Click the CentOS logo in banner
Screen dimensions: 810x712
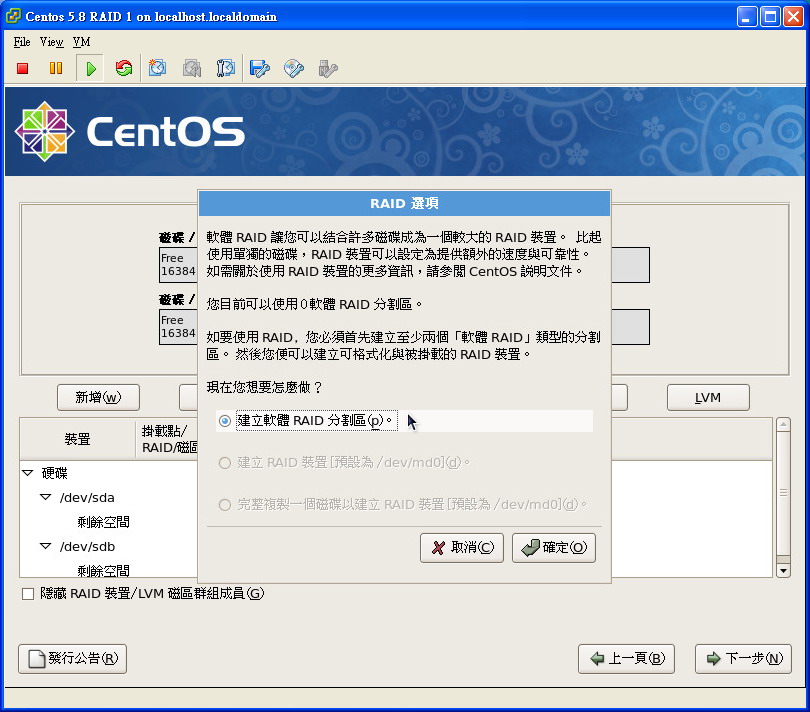coord(129,131)
